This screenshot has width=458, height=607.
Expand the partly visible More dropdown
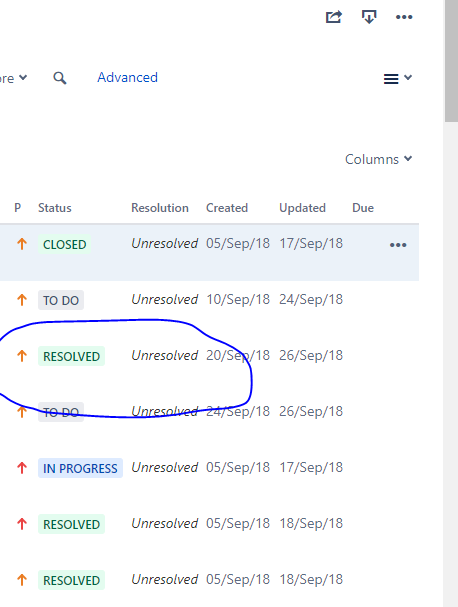[x=13, y=78]
